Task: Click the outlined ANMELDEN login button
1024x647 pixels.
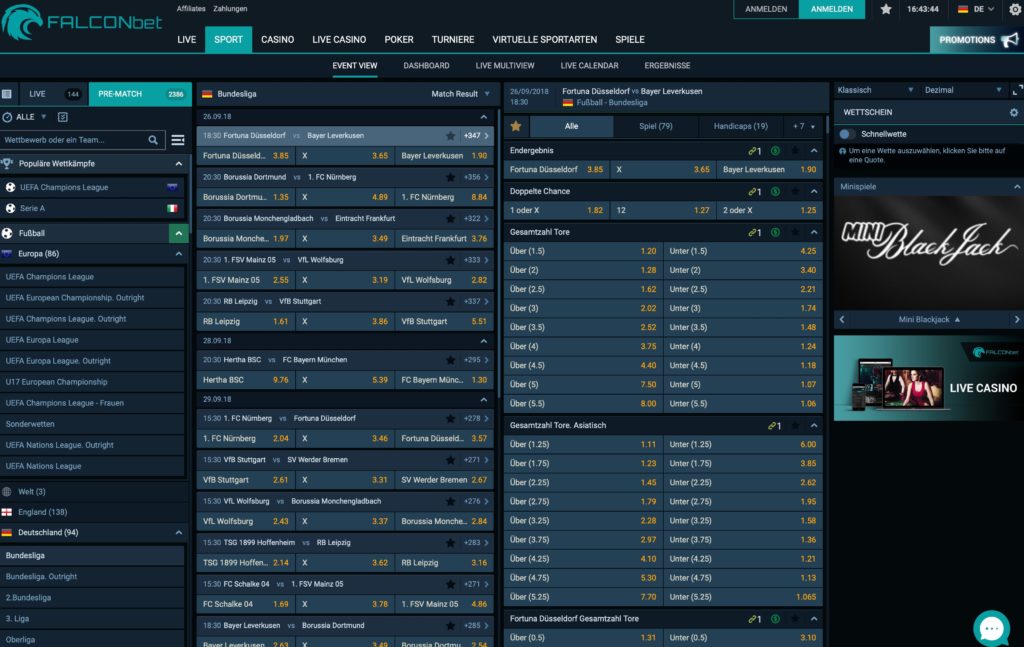Action: (x=766, y=9)
